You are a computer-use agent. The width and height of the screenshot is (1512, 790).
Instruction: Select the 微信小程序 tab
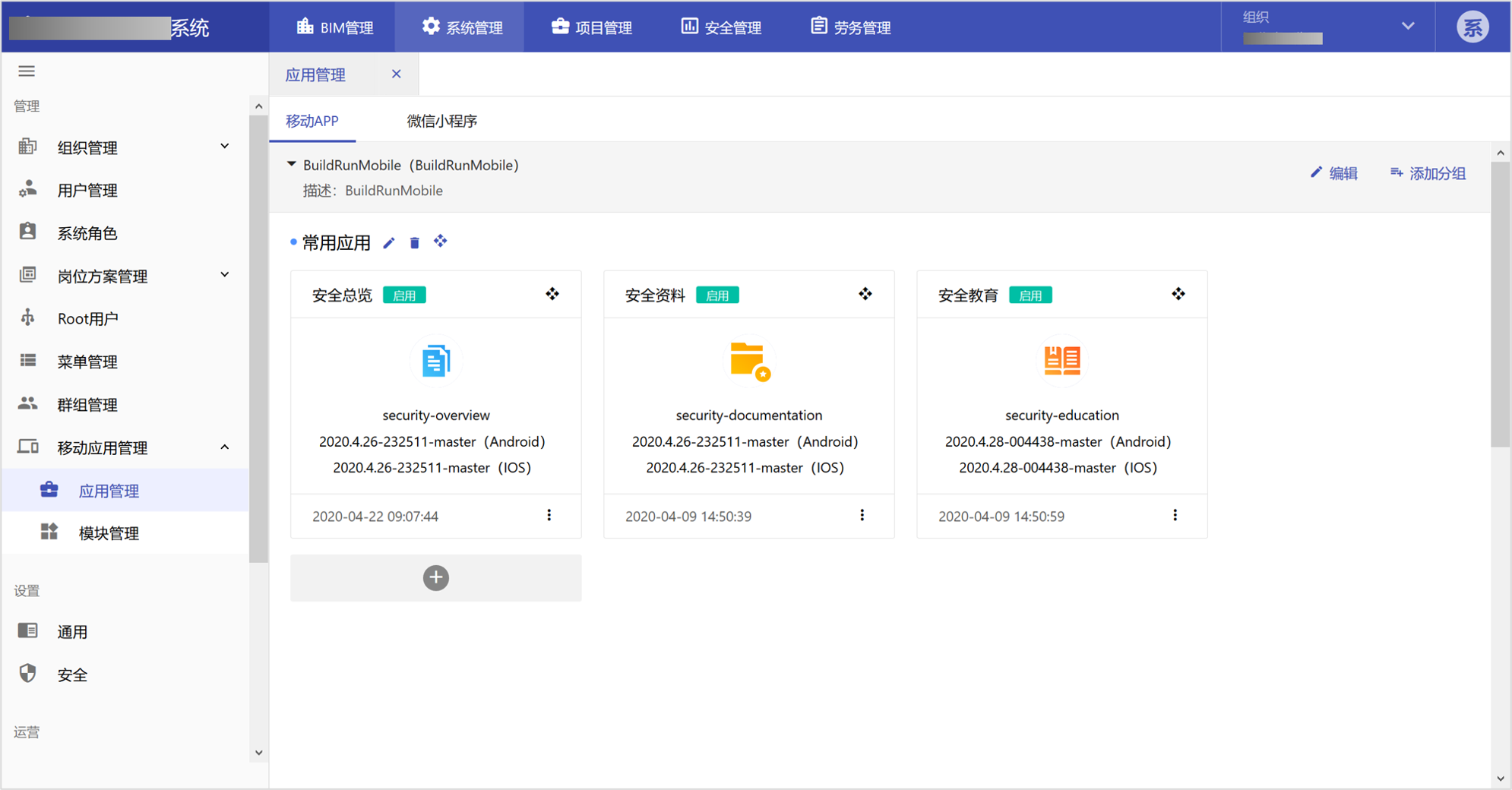(x=441, y=121)
